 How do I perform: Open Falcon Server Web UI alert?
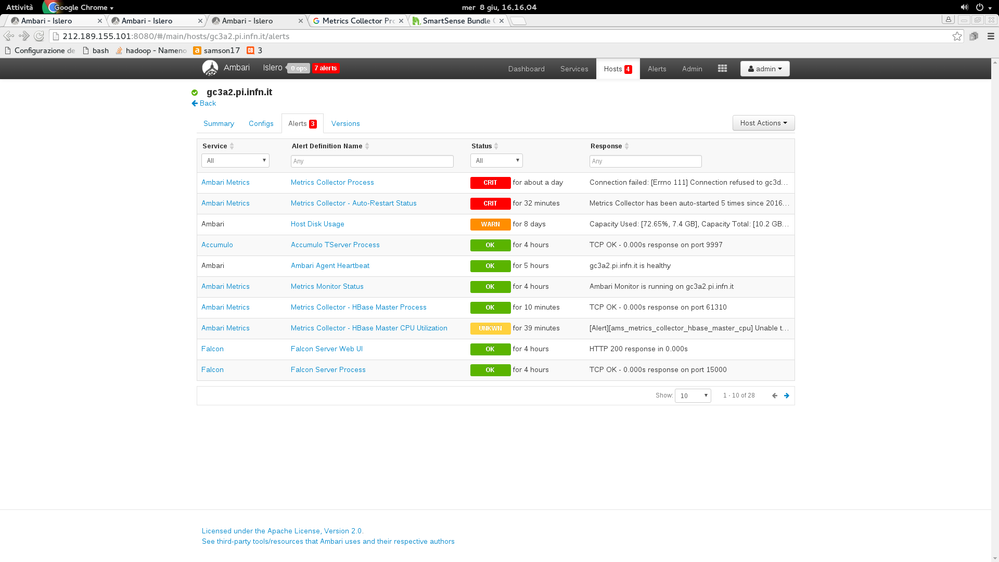pyautogui.click(x=326, y=349)
